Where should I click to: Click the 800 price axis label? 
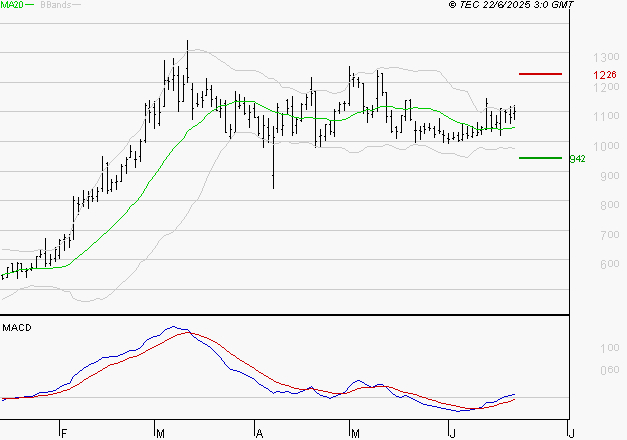[x=610, y=205]
